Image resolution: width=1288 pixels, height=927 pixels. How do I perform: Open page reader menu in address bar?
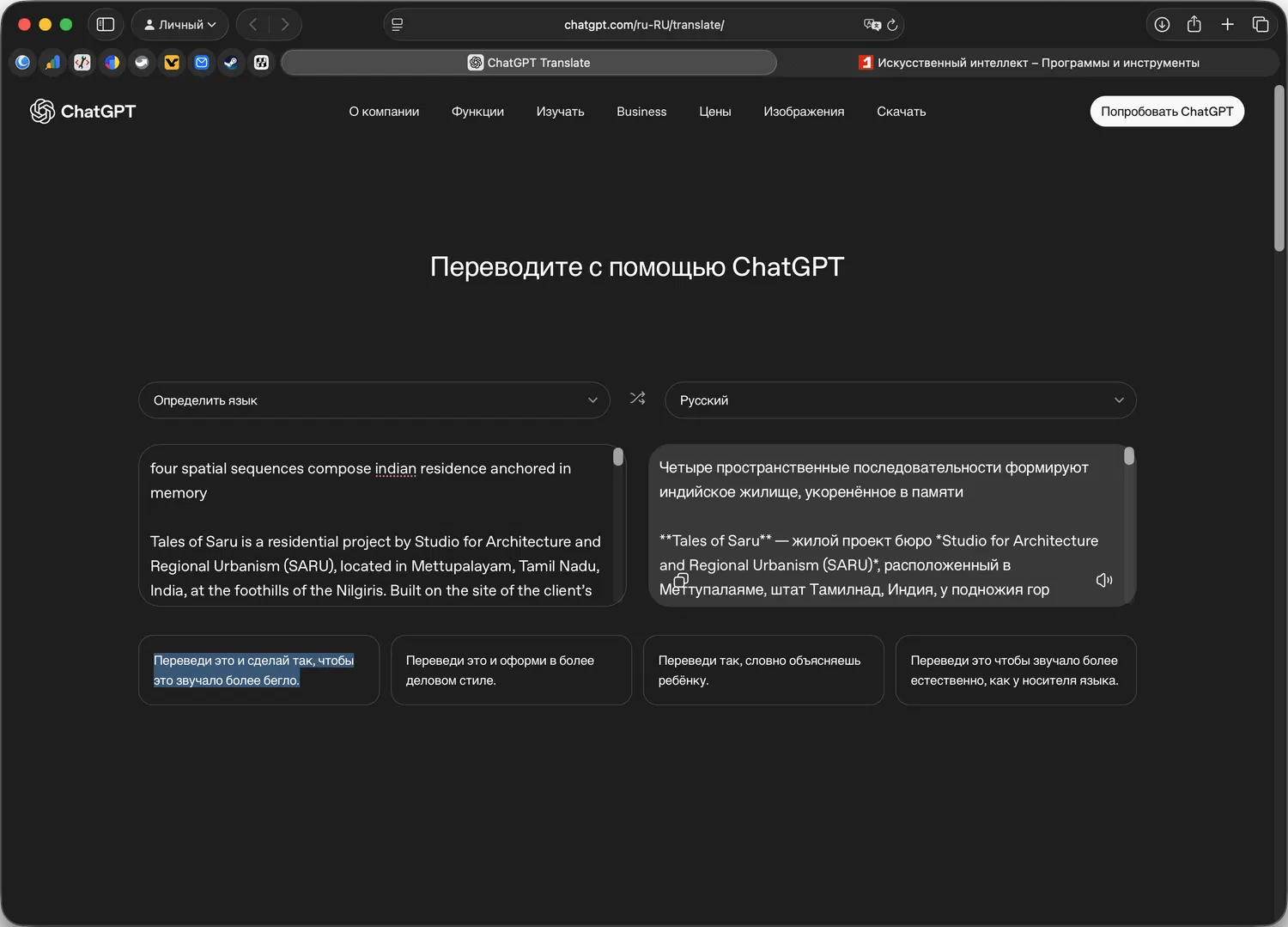398,25
